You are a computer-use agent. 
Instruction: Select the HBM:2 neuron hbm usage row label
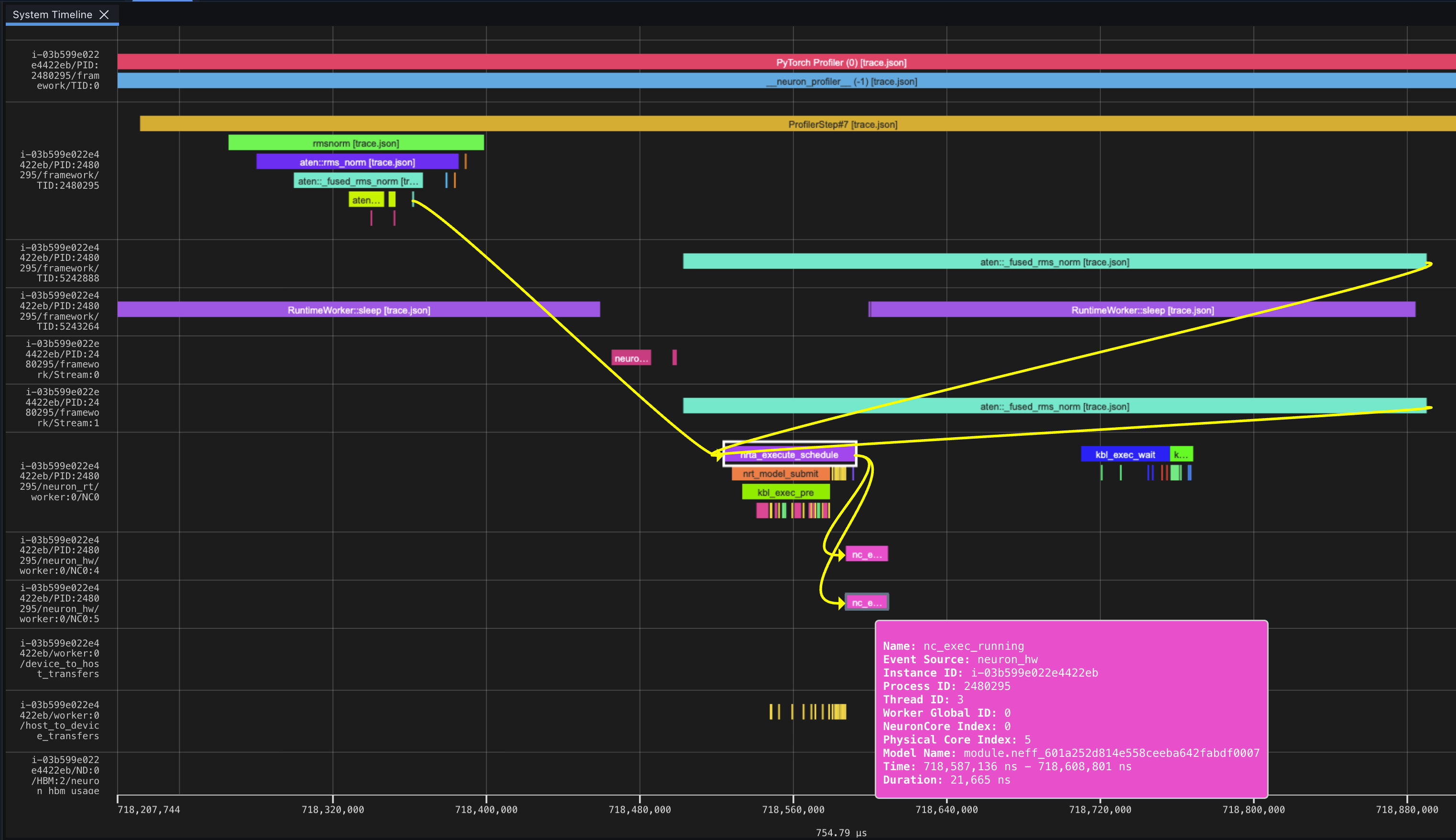tap(65, 775)
